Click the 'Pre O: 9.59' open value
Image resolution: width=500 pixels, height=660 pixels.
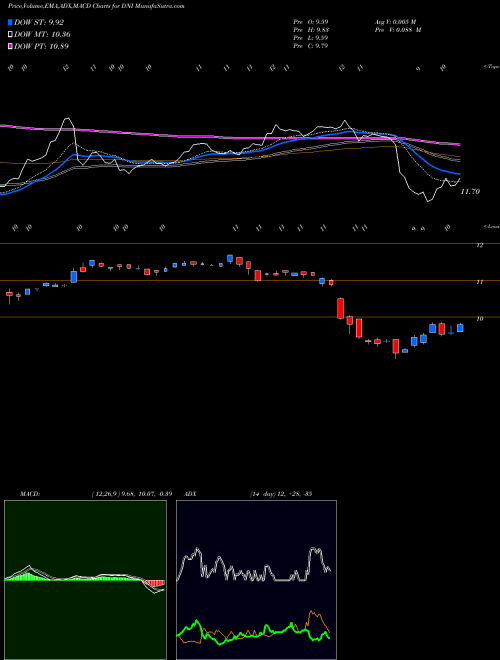(311, 21)
